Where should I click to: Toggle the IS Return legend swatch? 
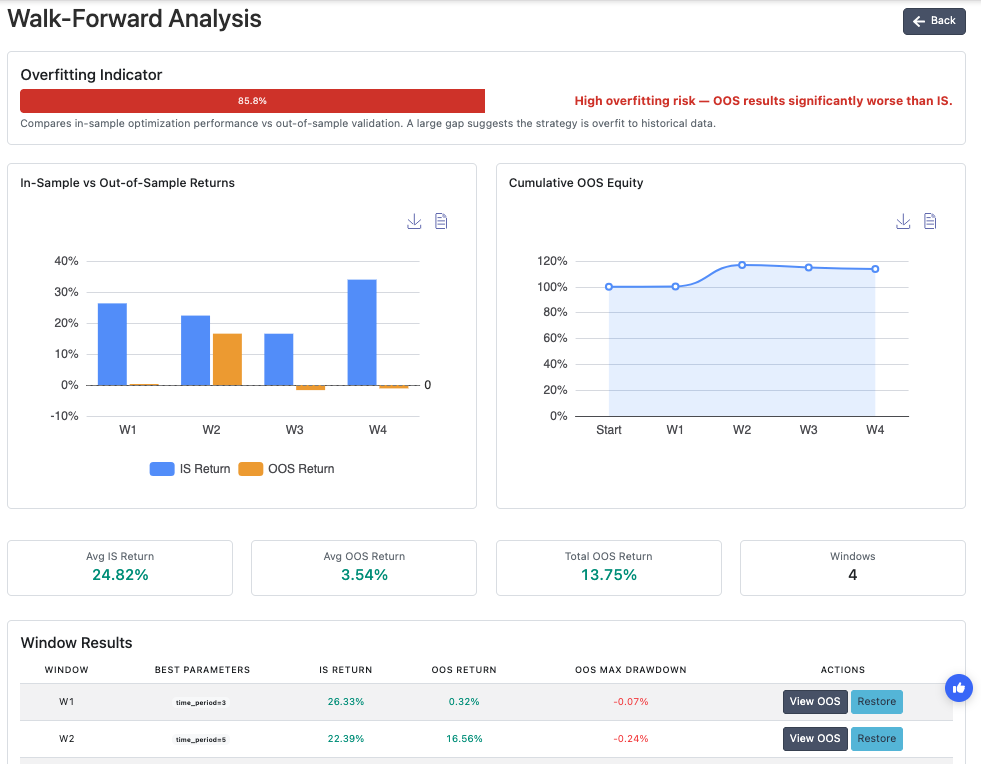coord(162,469)
